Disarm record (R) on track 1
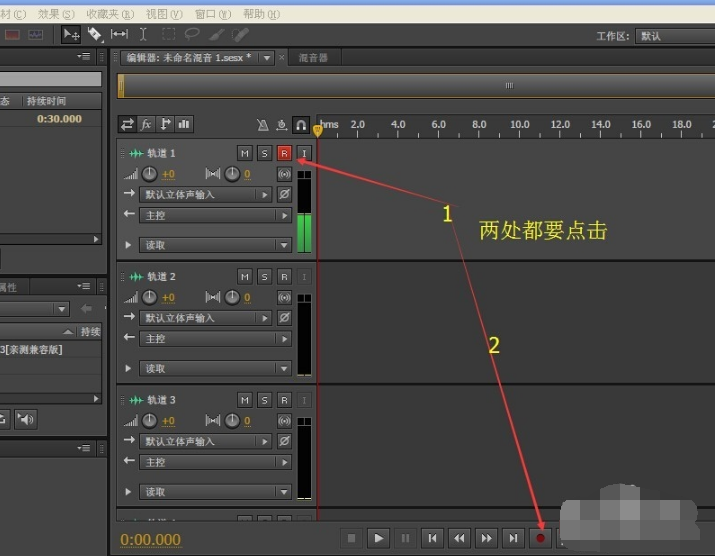715x556 pixels. 284,153
